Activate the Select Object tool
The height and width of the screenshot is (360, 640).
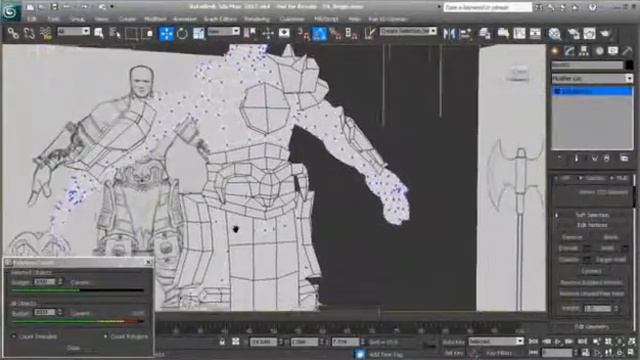click(x=98, y=33)
